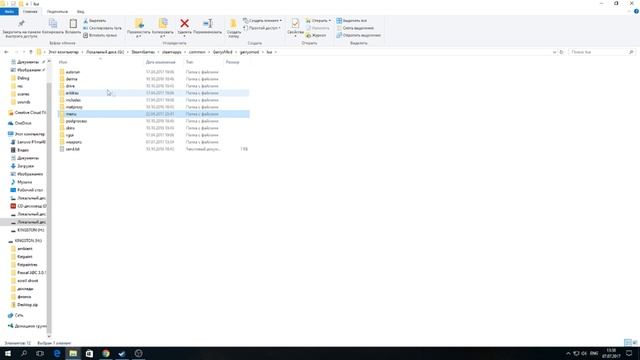Click Creative Cloud Files in navigation pane
640x360 pixels.
coord(27,113)
